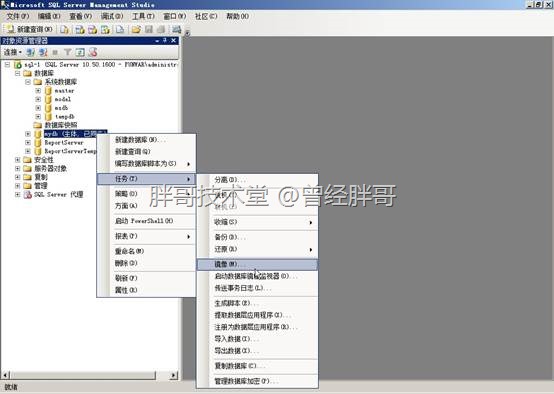Expand the 服务器对象 folder
This screenshot has height=394, width=554.
(x=17, y=168)
